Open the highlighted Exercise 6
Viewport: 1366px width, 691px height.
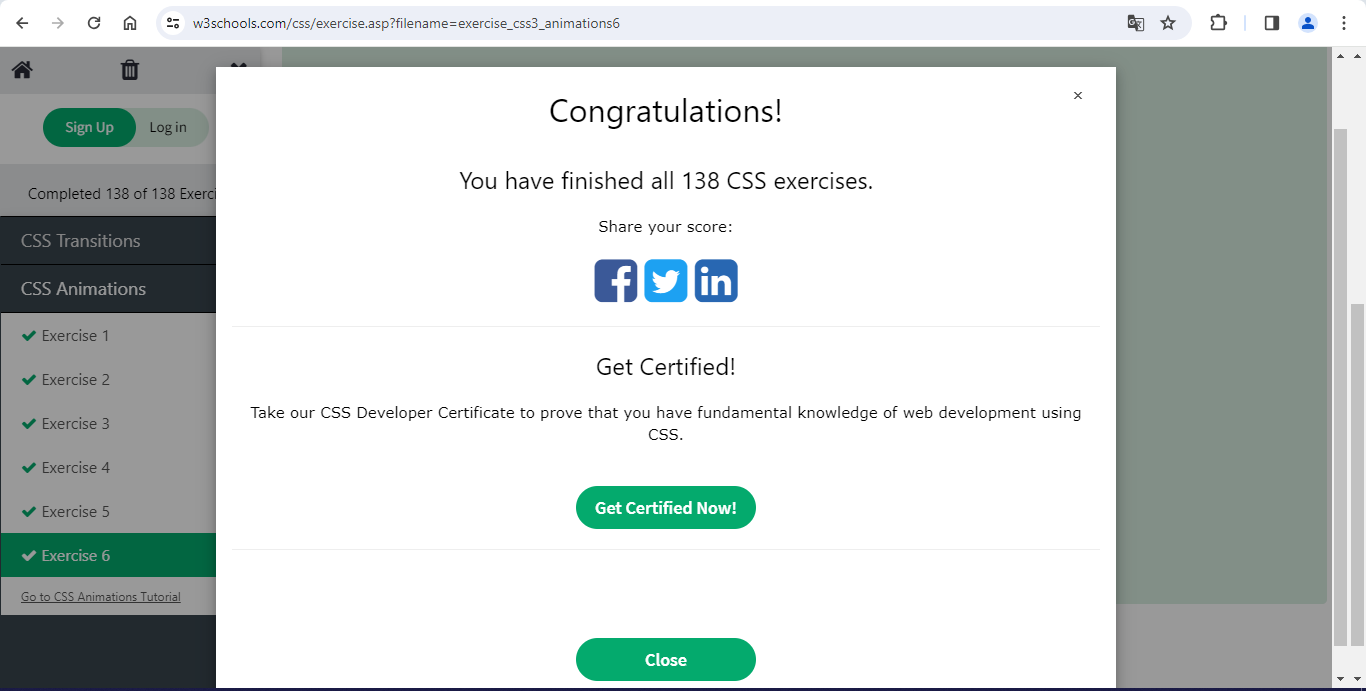click(76, 556)
